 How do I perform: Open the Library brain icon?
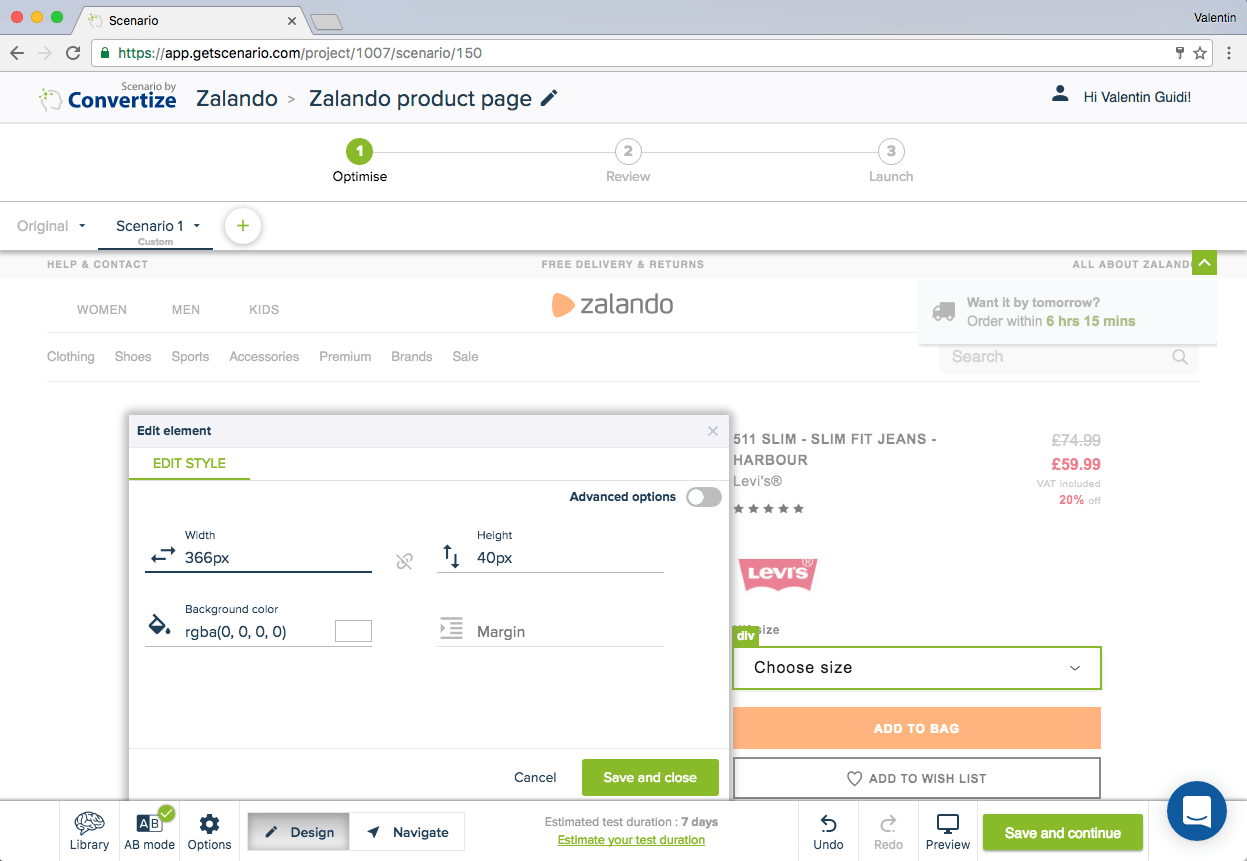tap(89, 831)
